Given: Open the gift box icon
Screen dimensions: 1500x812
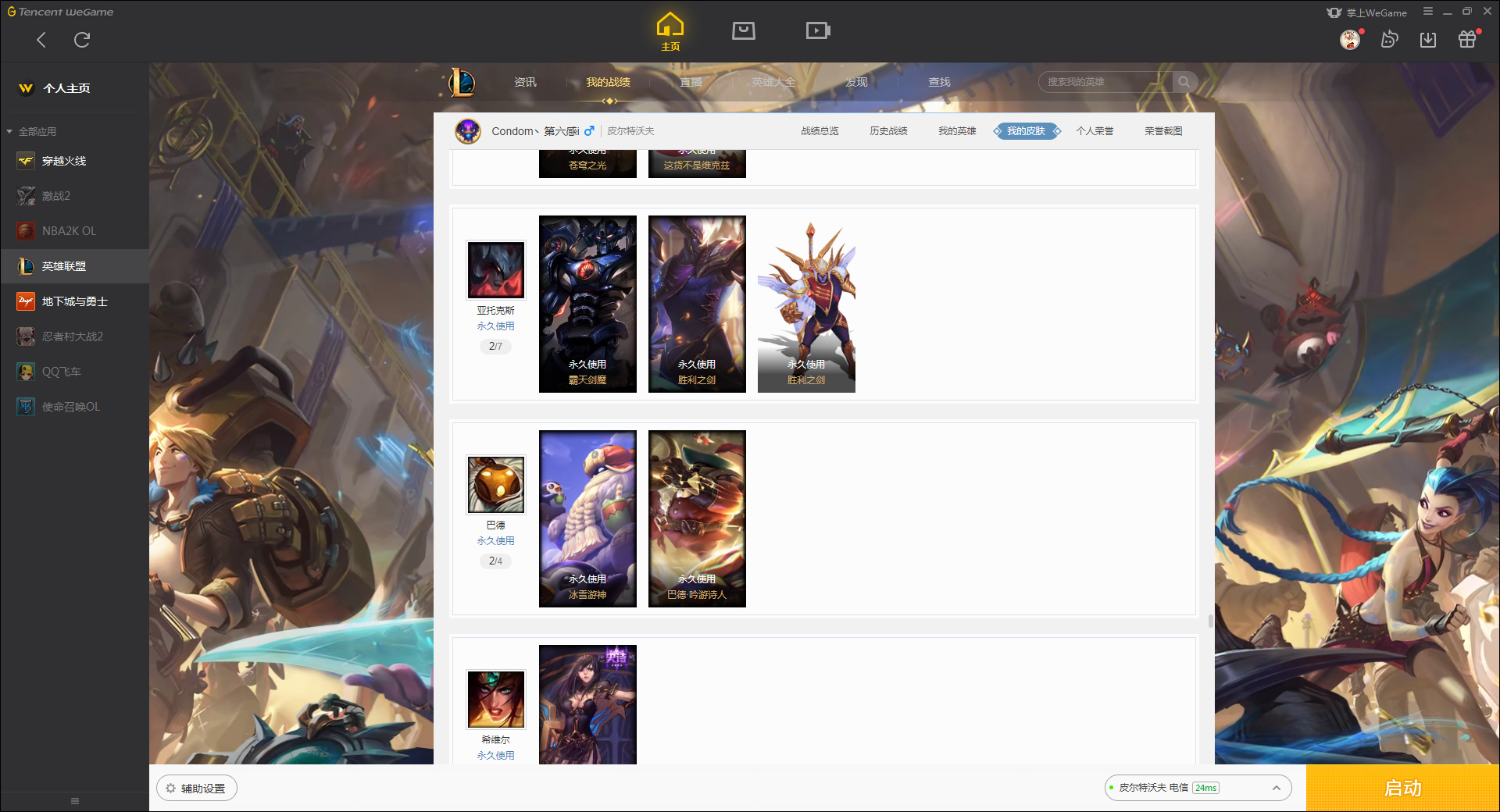Looking at the screenshot, I should tap(1467, 39).
